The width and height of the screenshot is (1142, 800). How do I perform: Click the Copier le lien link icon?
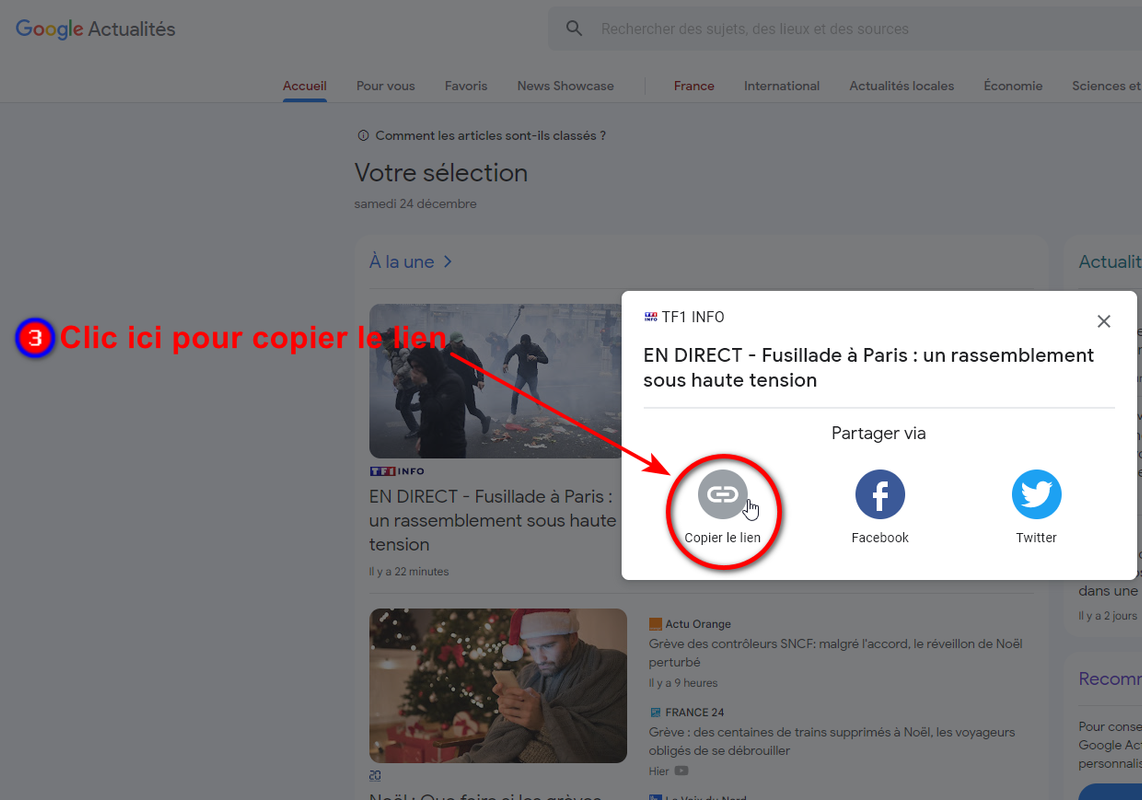722,495
